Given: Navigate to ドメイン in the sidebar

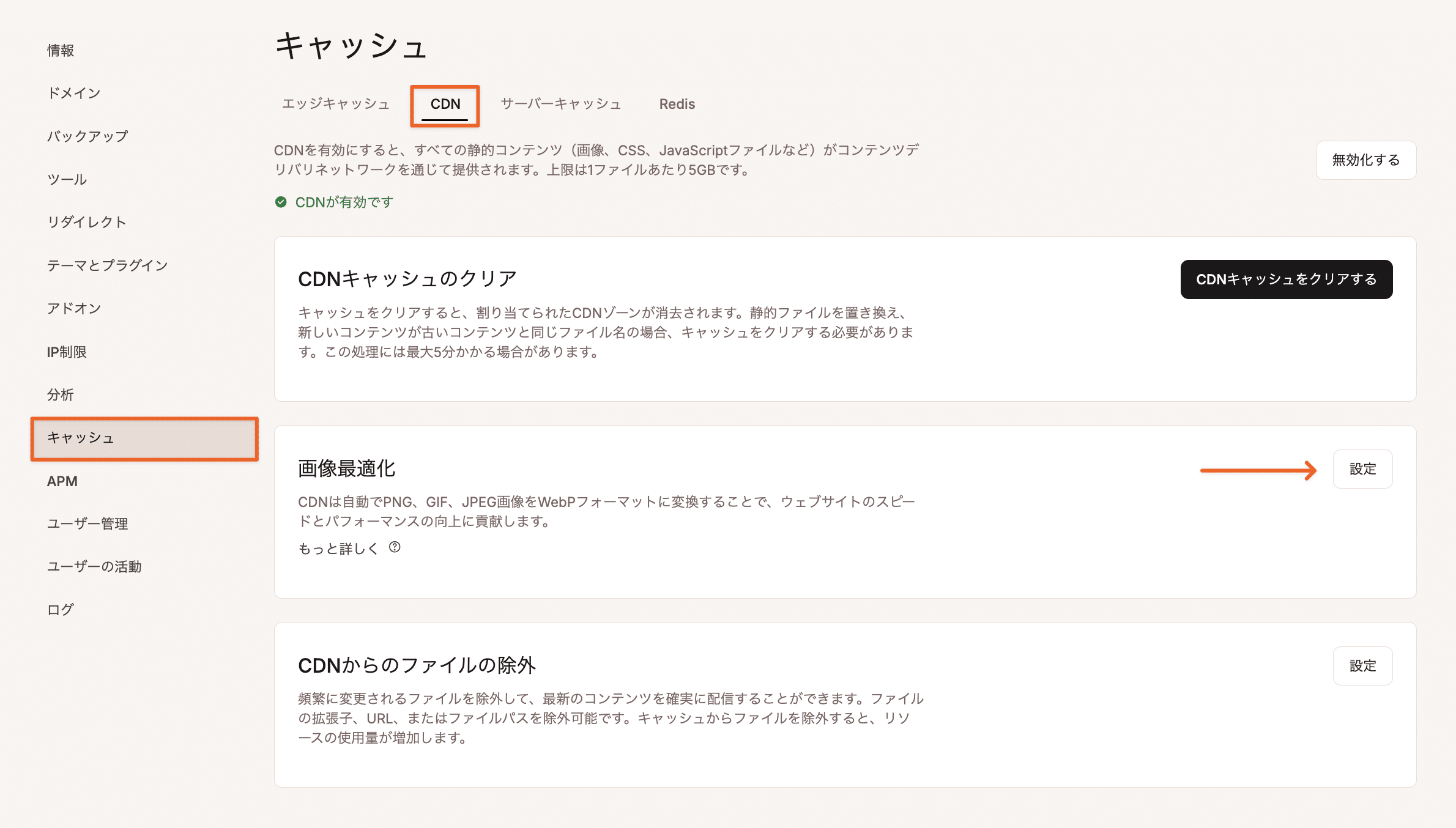Looking at the screenshot, I should 73,93.
